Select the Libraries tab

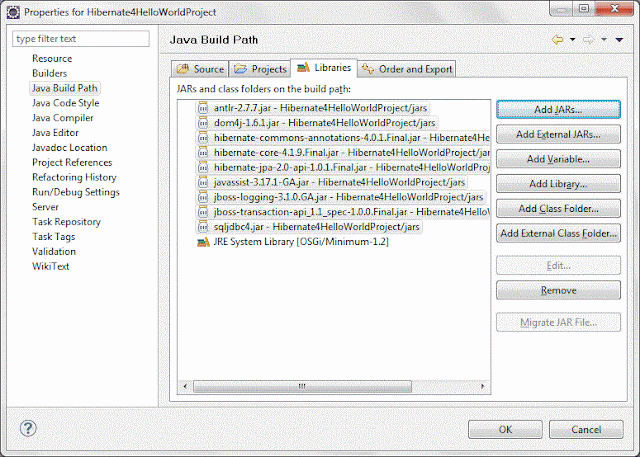tap(324, 68)
